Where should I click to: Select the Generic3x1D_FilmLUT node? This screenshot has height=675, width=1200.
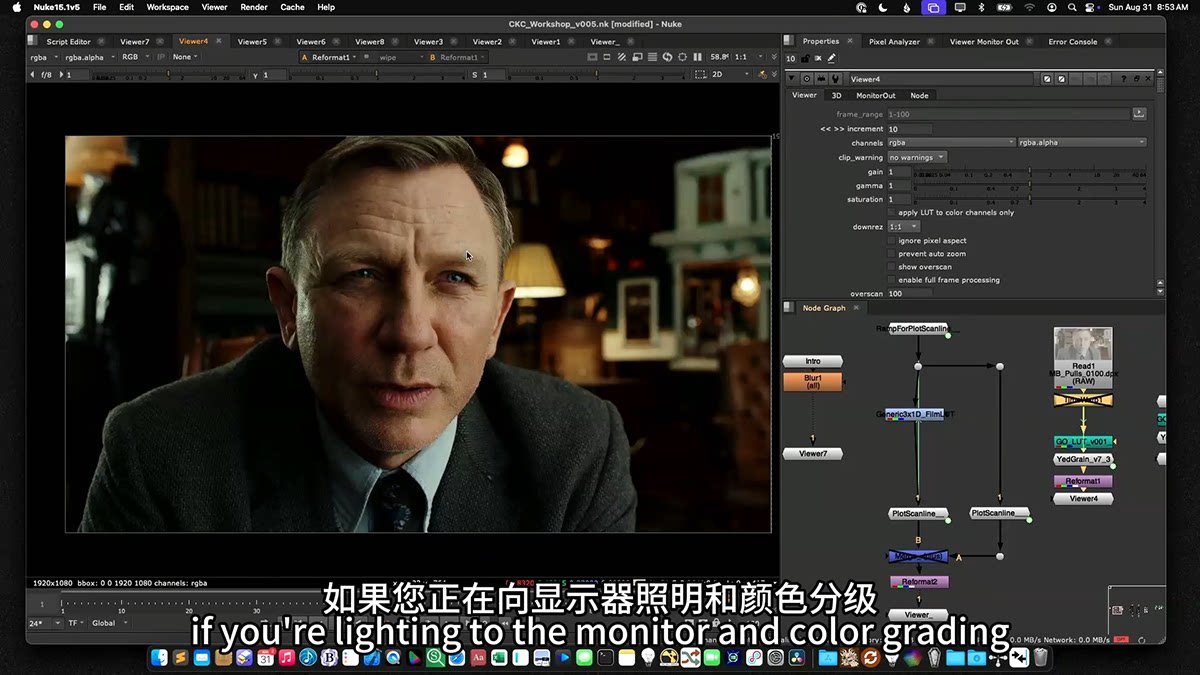pos(914,414)
